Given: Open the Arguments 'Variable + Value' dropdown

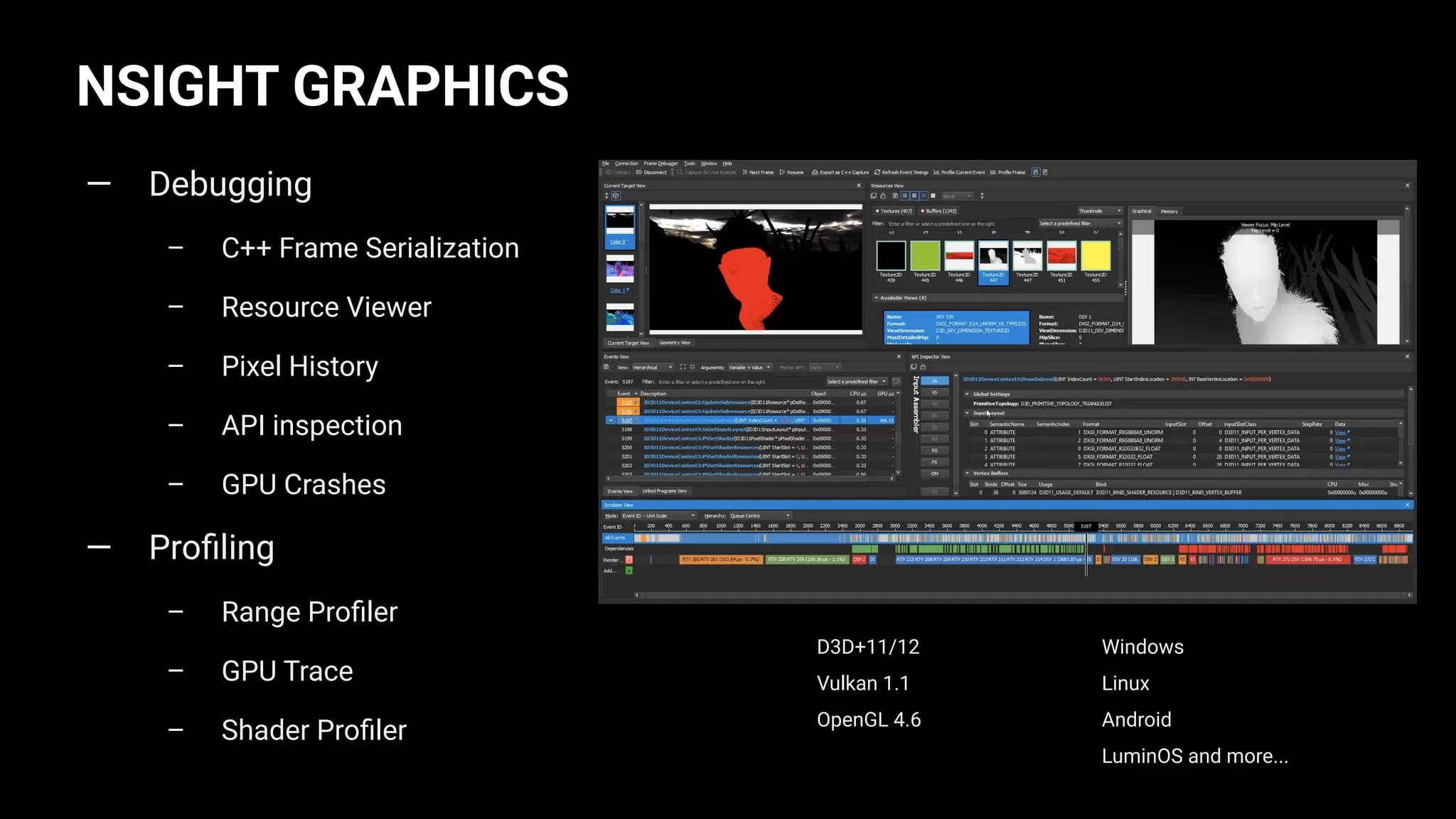Looking at the screenshot, I should (750, 368).
